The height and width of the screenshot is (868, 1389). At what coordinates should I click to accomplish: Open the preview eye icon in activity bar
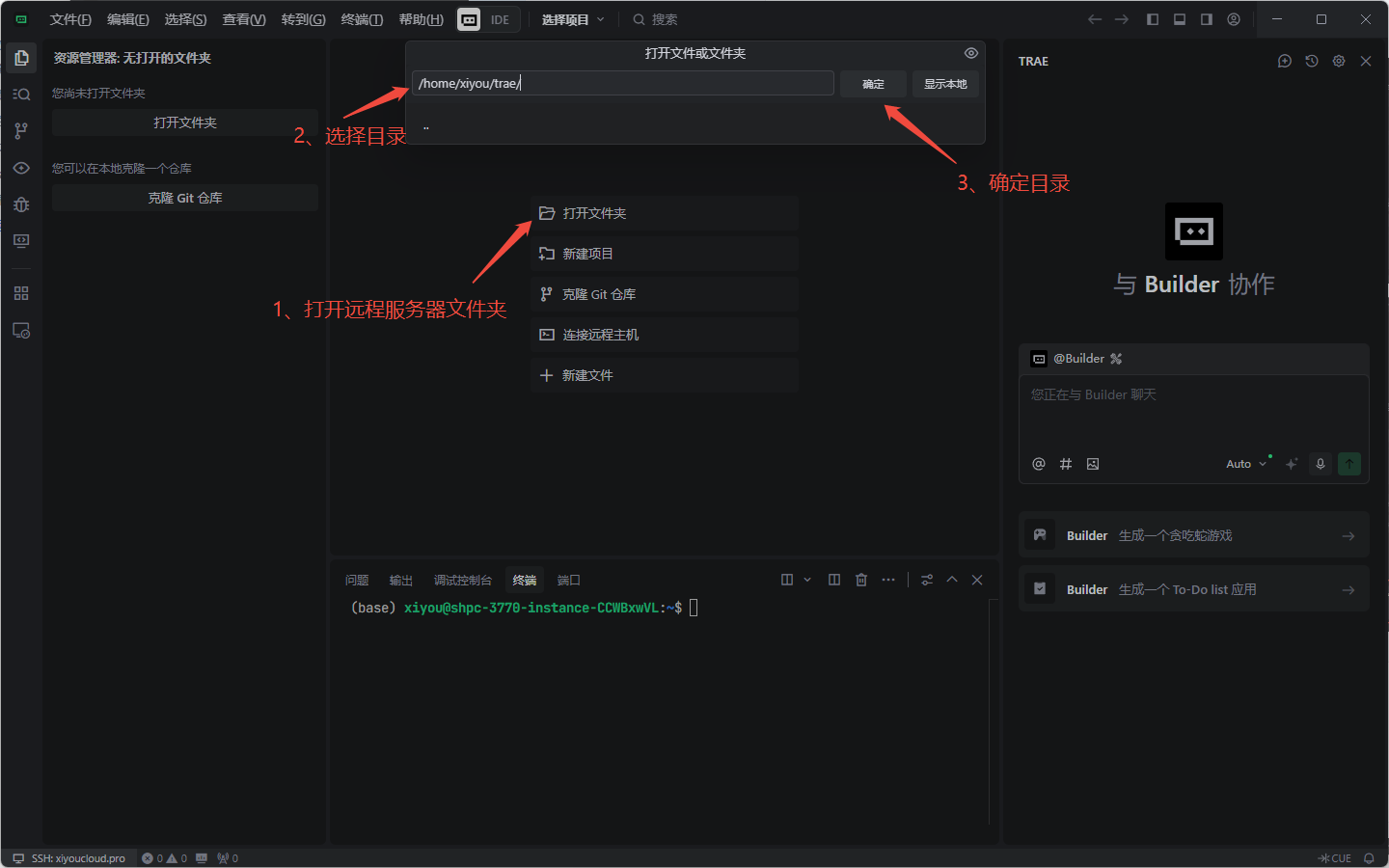click(21, 168)
